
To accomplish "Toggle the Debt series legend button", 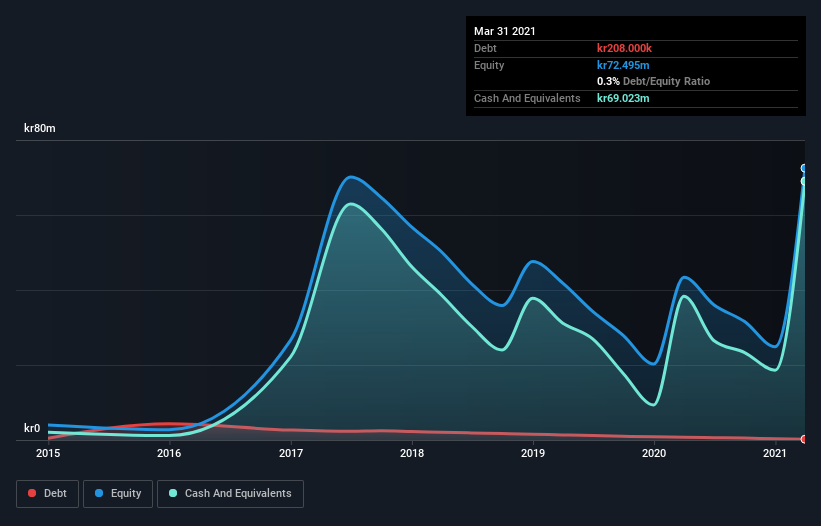I will pyautogui.click(x=48, y=494).
